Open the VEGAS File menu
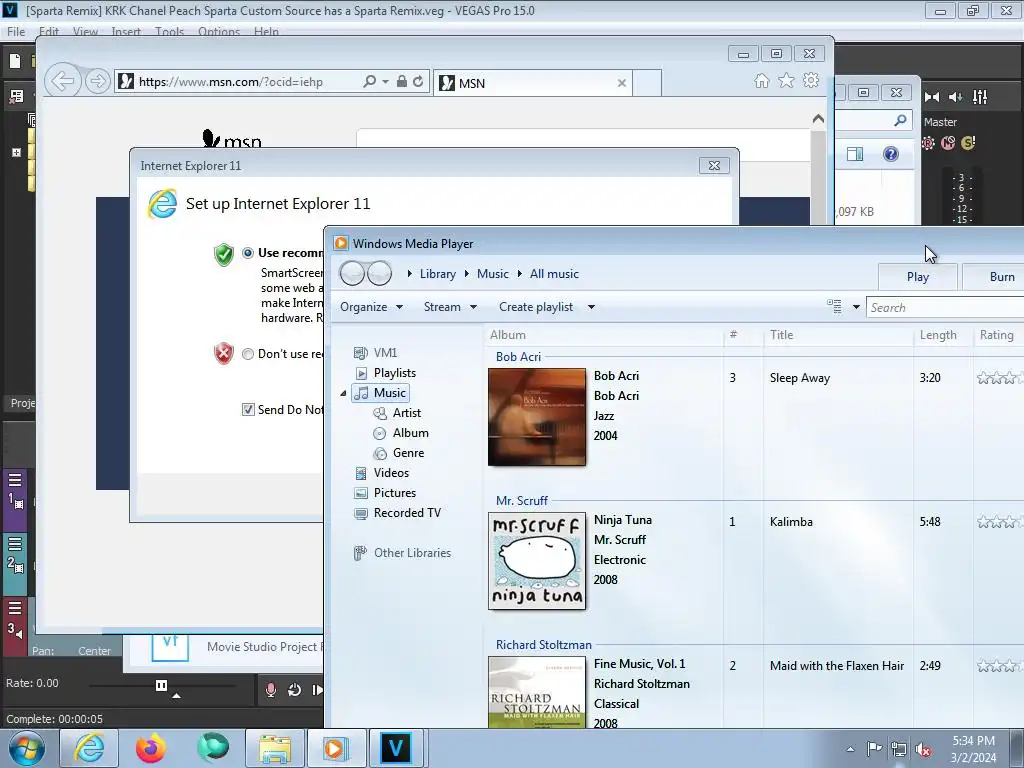The width and height of the screenshot is (1024, 768). (16, 31)
